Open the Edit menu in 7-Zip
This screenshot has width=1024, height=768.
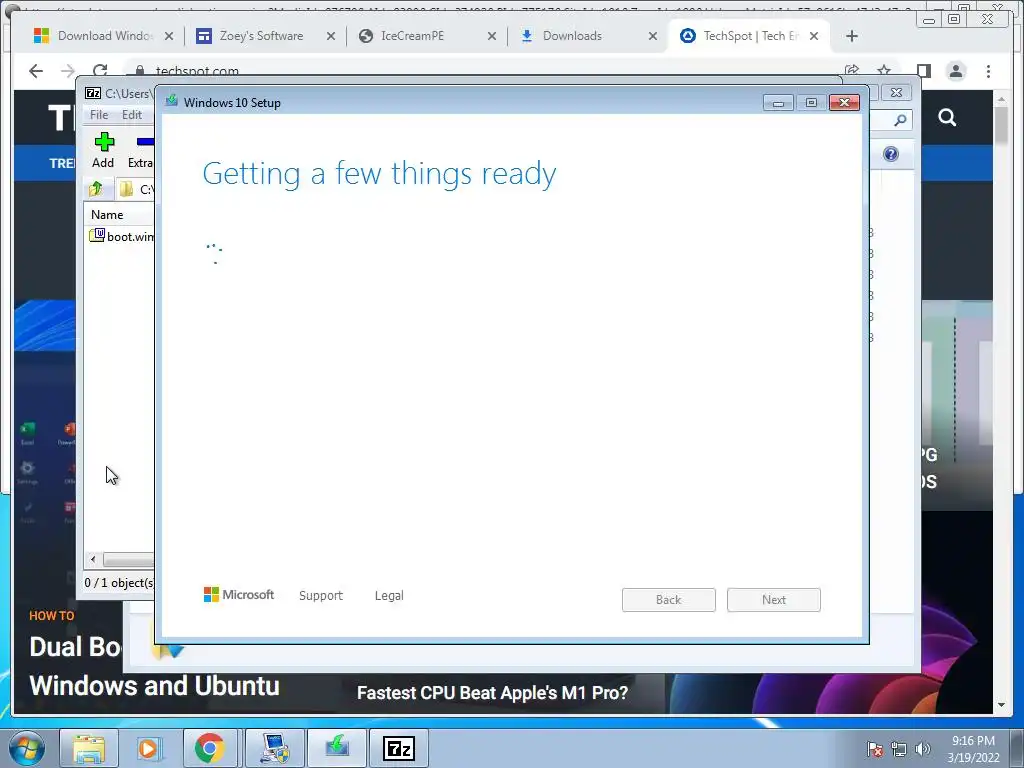132,115
